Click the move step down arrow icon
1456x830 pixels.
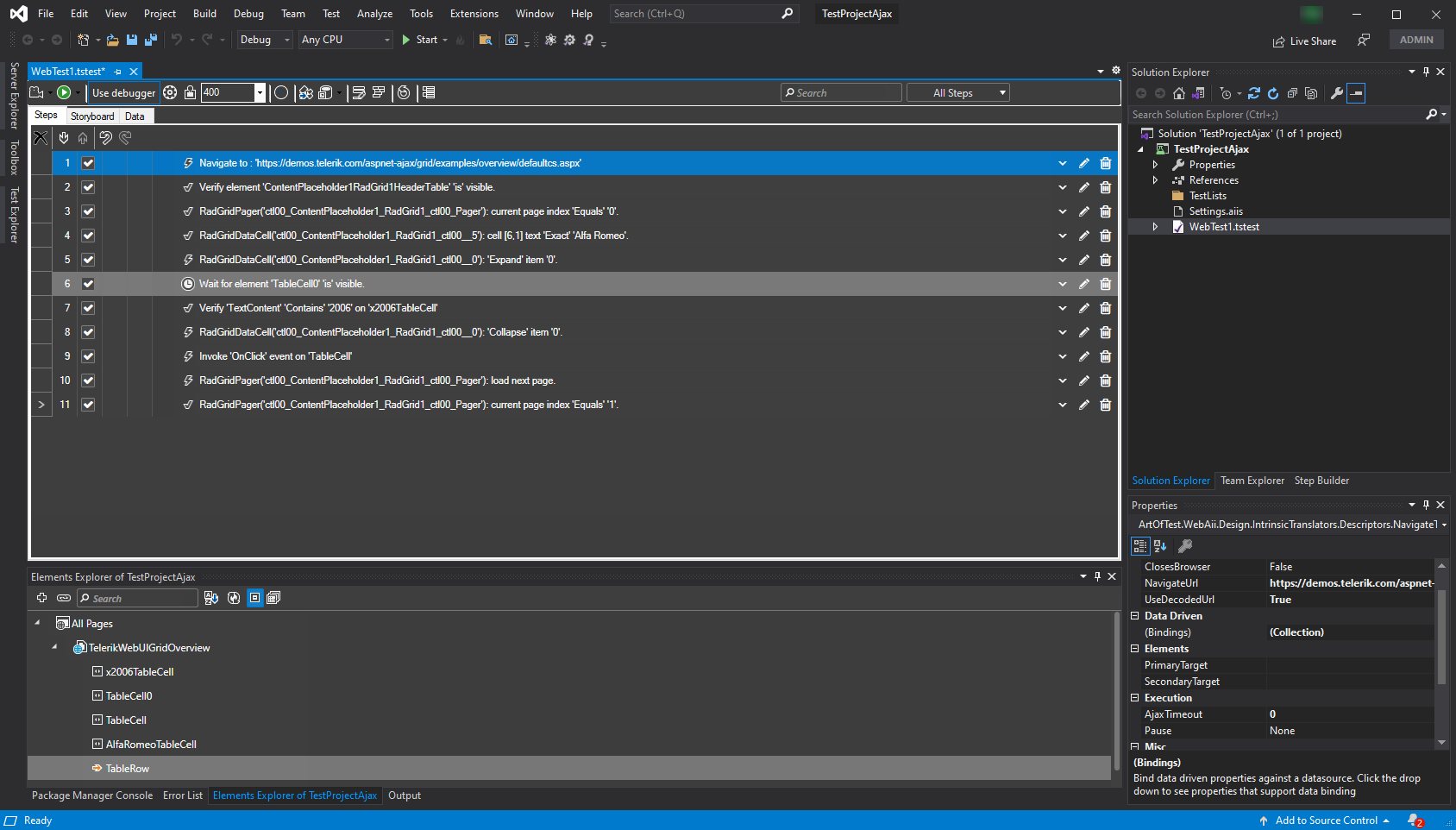tap(64, 138)
